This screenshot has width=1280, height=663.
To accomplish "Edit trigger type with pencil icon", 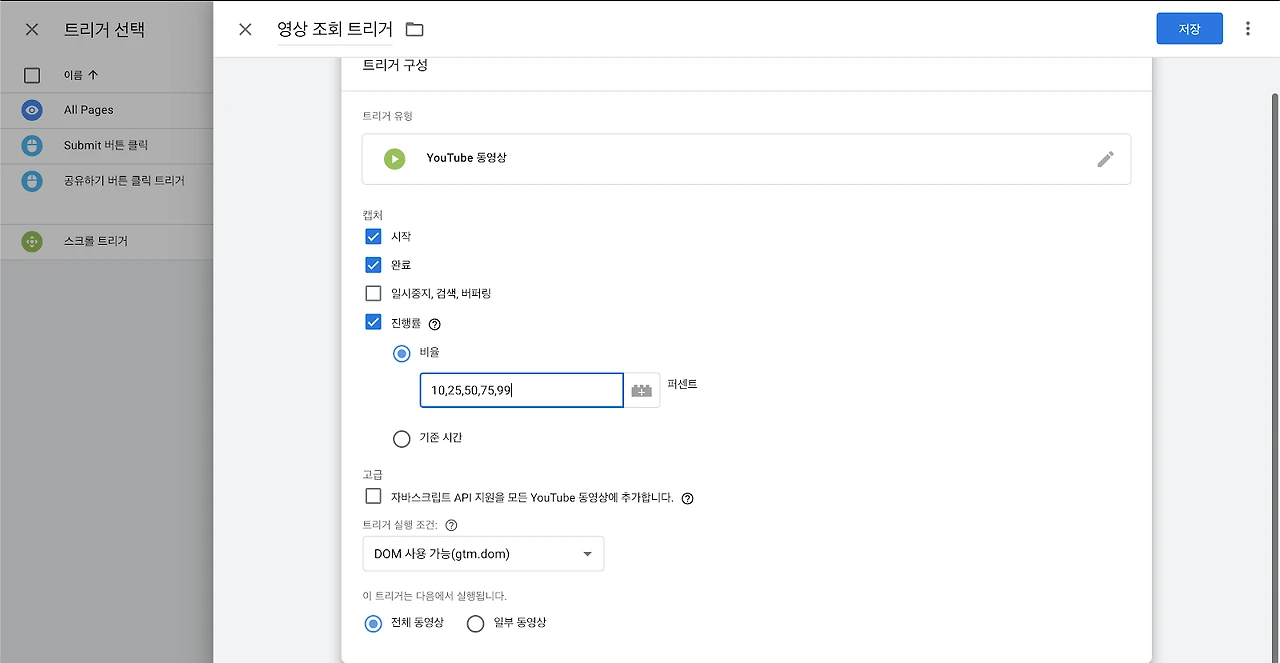I will 1105,159.
